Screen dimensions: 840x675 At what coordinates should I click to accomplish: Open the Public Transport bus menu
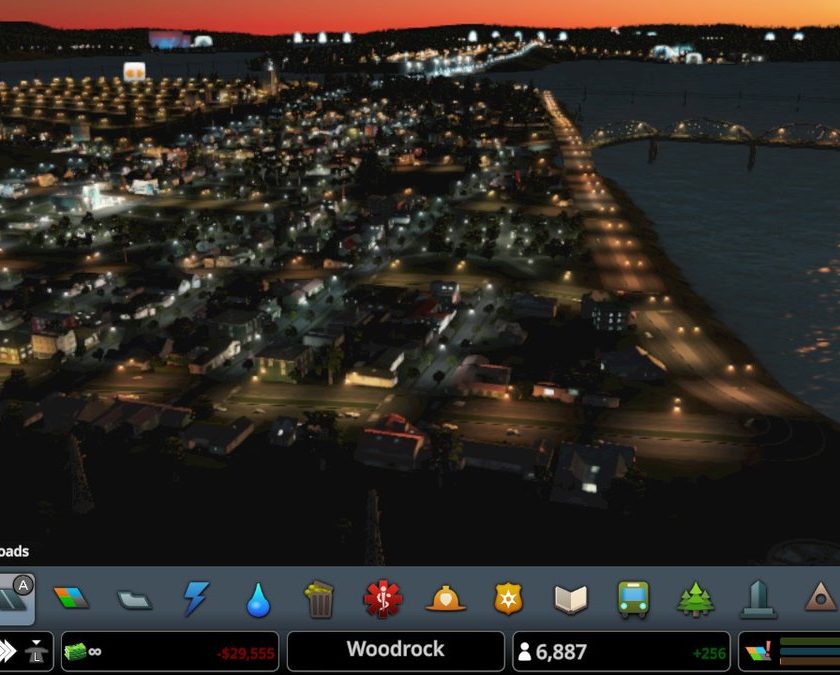pos(633,599)
